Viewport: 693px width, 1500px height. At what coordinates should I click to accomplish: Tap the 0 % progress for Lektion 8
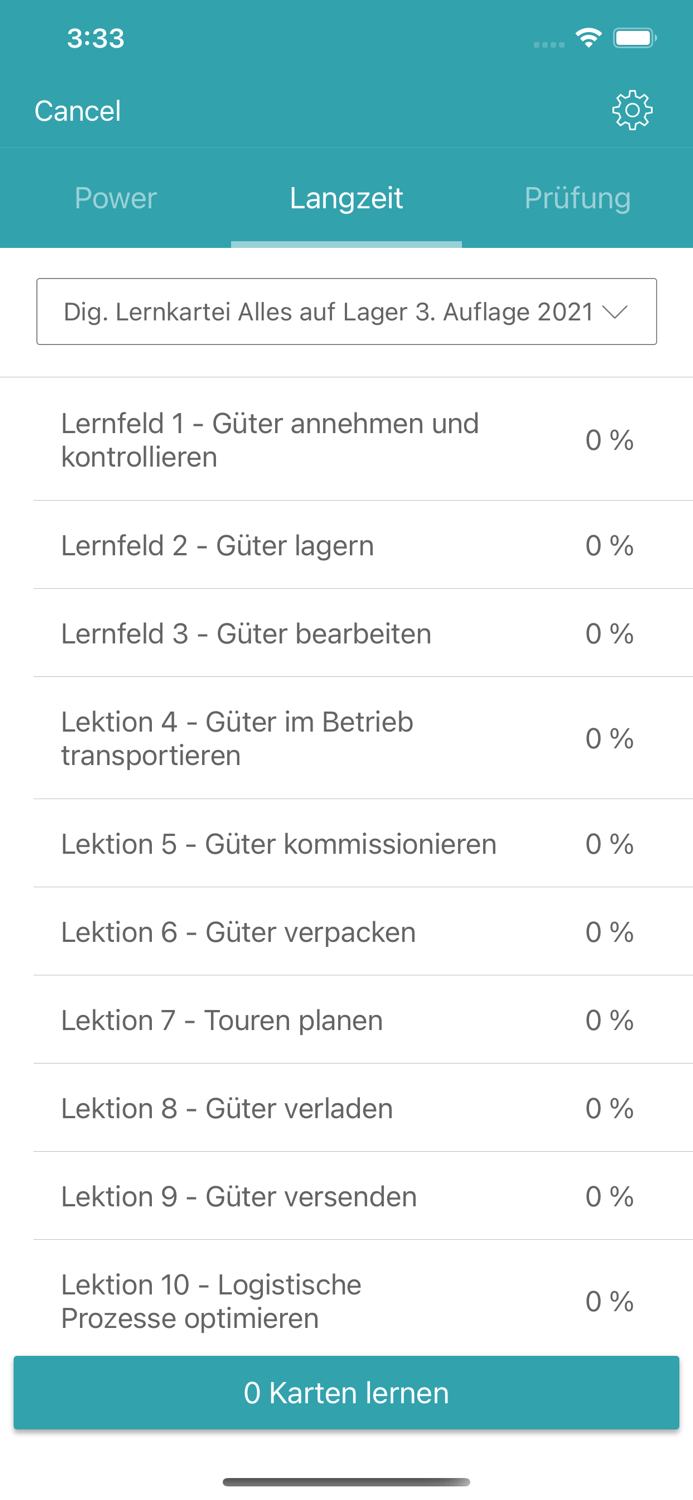609,1108
